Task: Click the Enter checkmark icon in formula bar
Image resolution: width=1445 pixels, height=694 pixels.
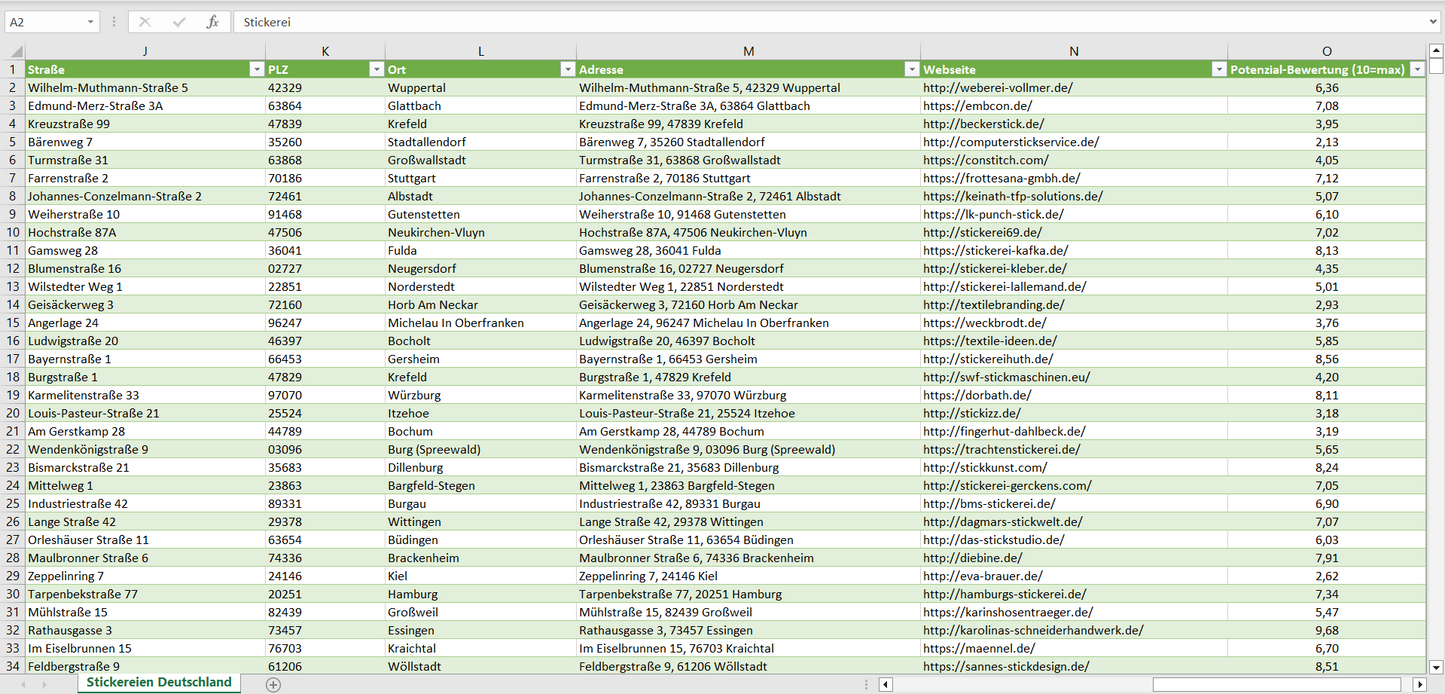Action: pyautogui.click(x=179, y=22)
